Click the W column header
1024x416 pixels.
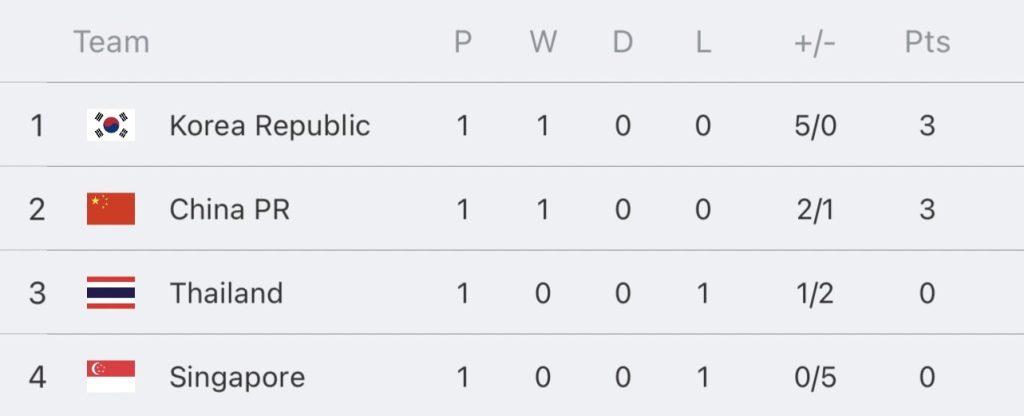543,42
